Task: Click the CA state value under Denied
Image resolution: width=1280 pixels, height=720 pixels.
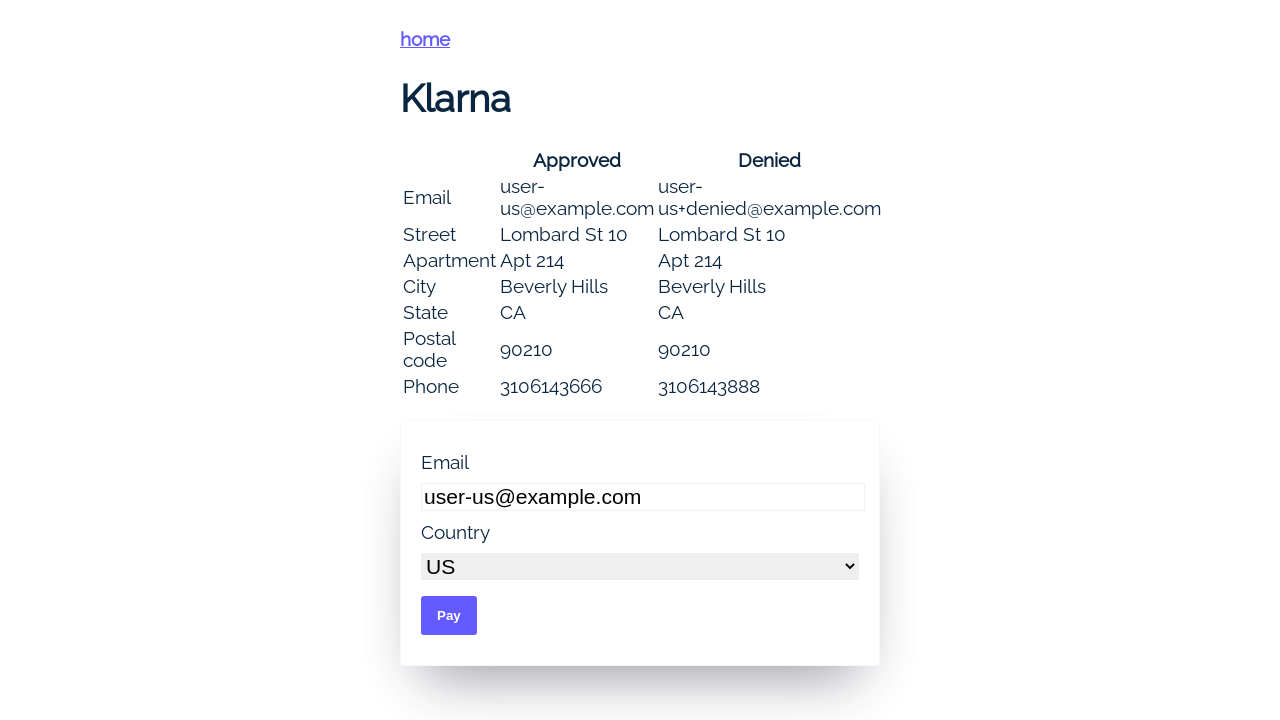Action: 671,313
